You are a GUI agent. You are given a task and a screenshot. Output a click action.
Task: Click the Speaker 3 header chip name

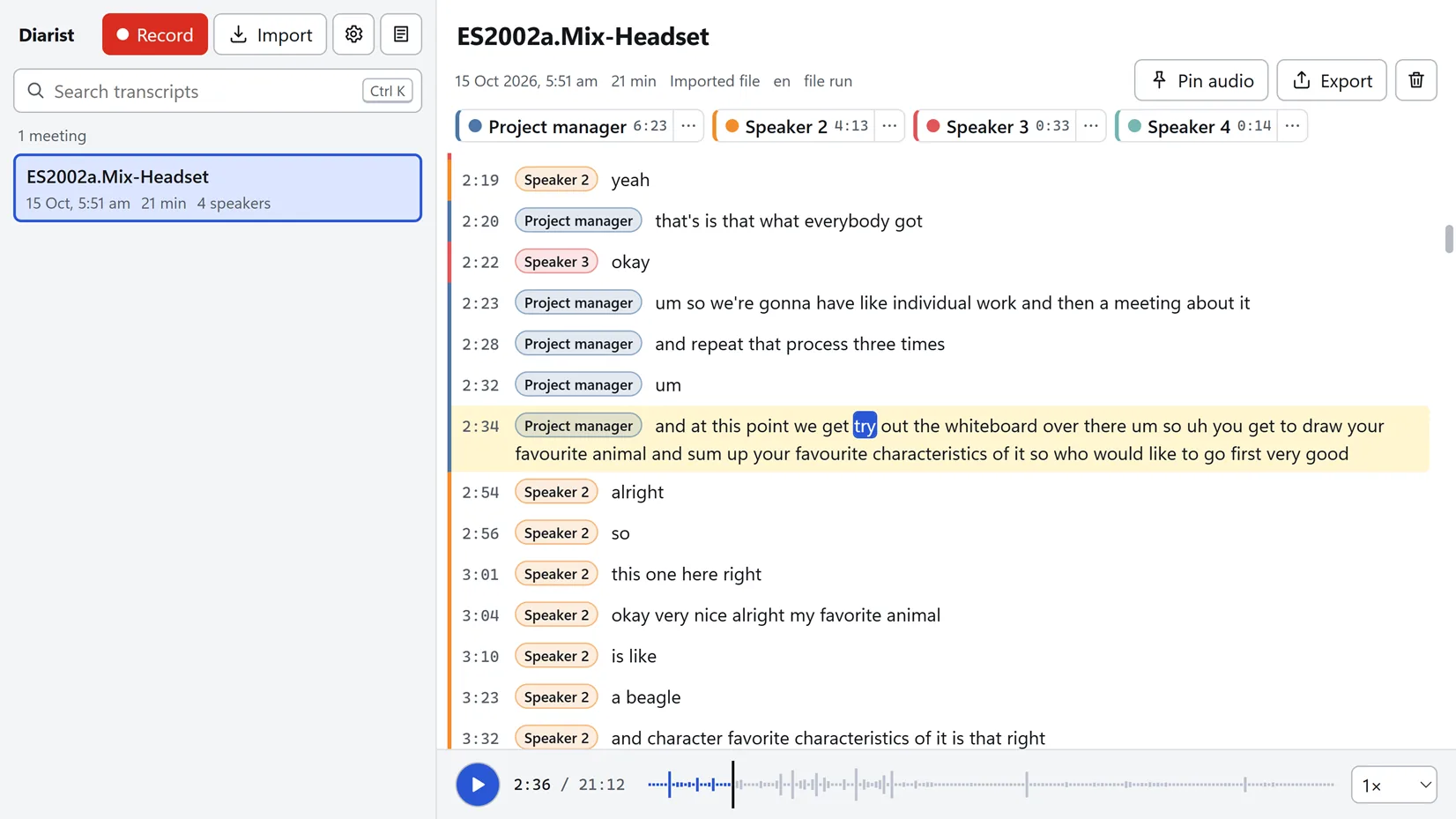pyautogui.click(x=987, y=127)
